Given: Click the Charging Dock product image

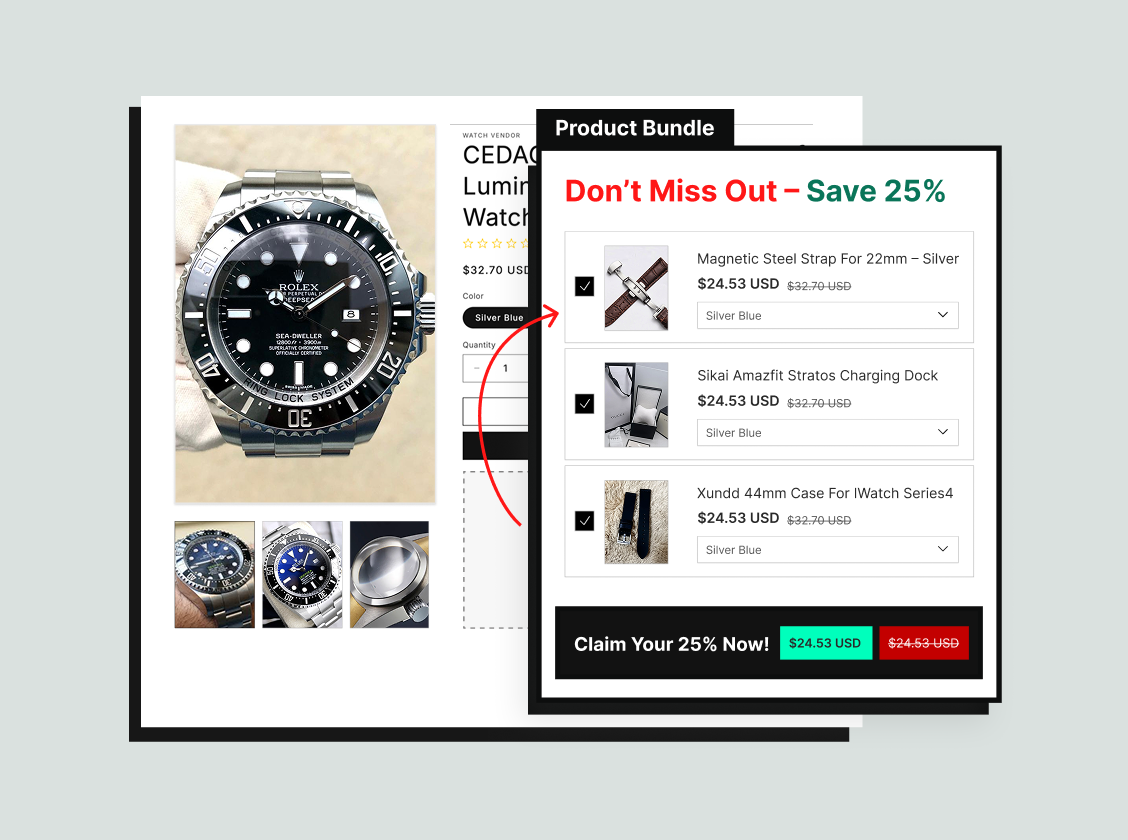Looking at the screenshot, I should (x=636, y=405).
